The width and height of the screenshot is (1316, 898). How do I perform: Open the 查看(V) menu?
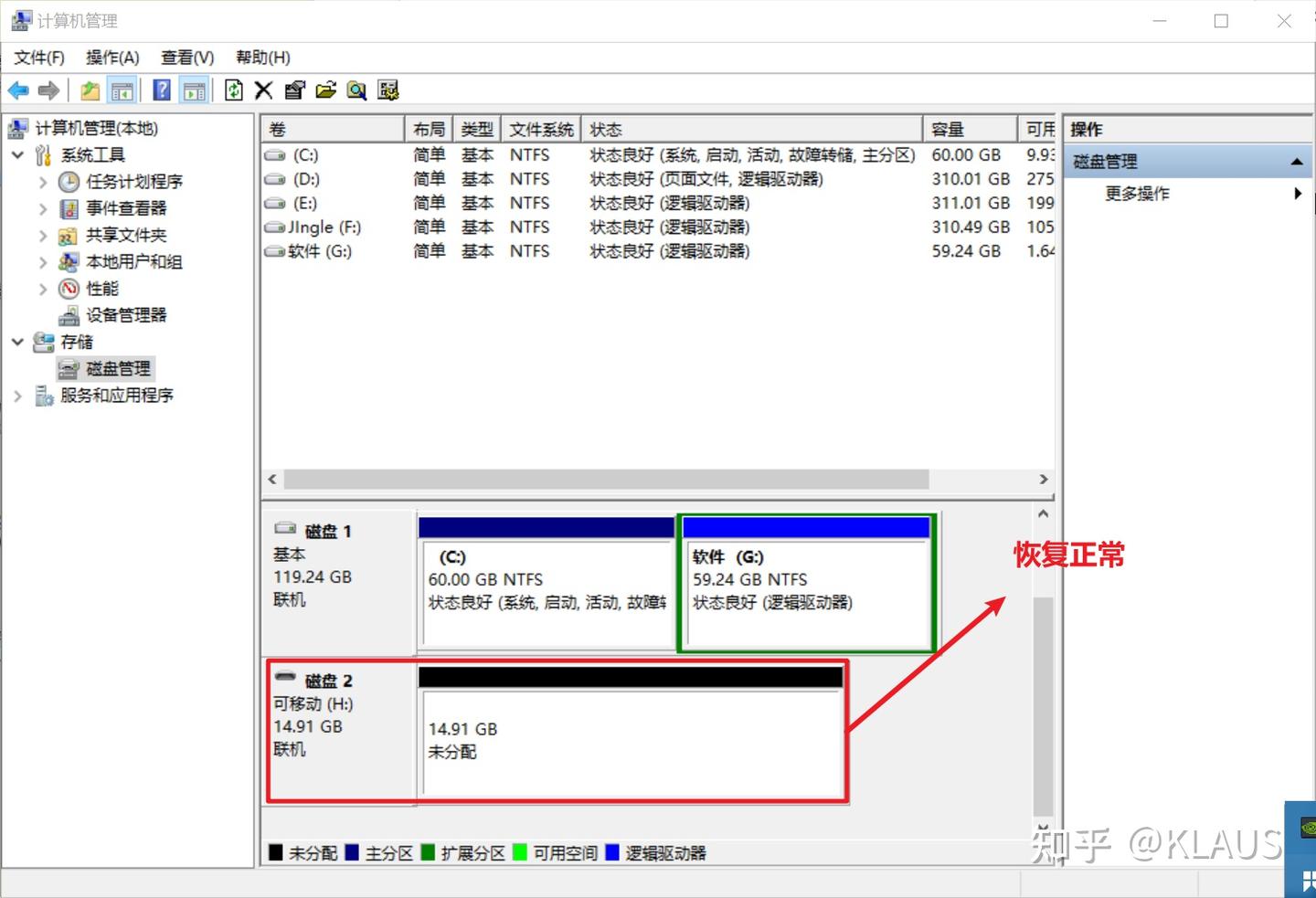coord(186,57)
